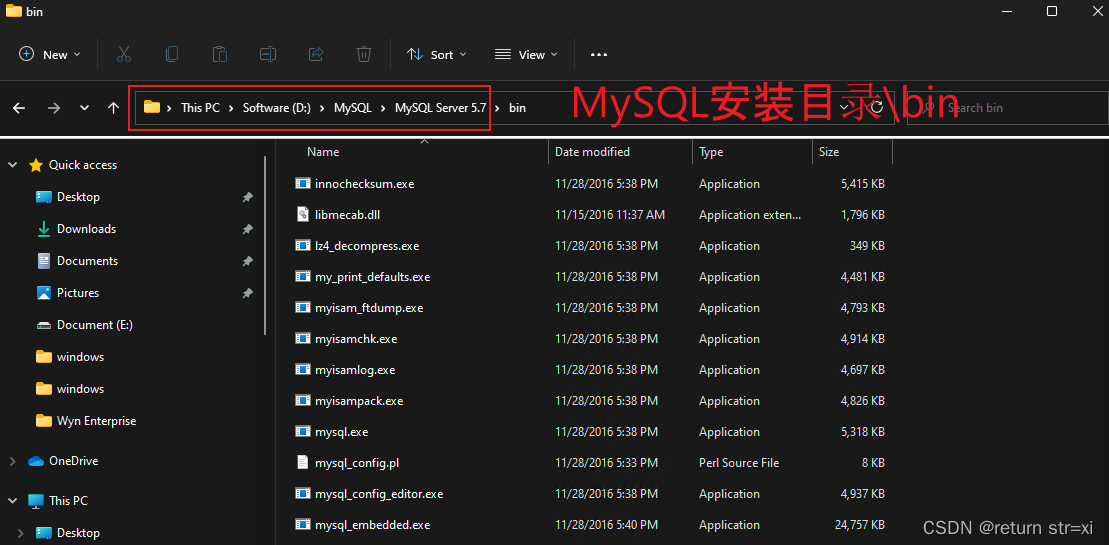Click the bin breadcrumb segment

click(517, 108)
